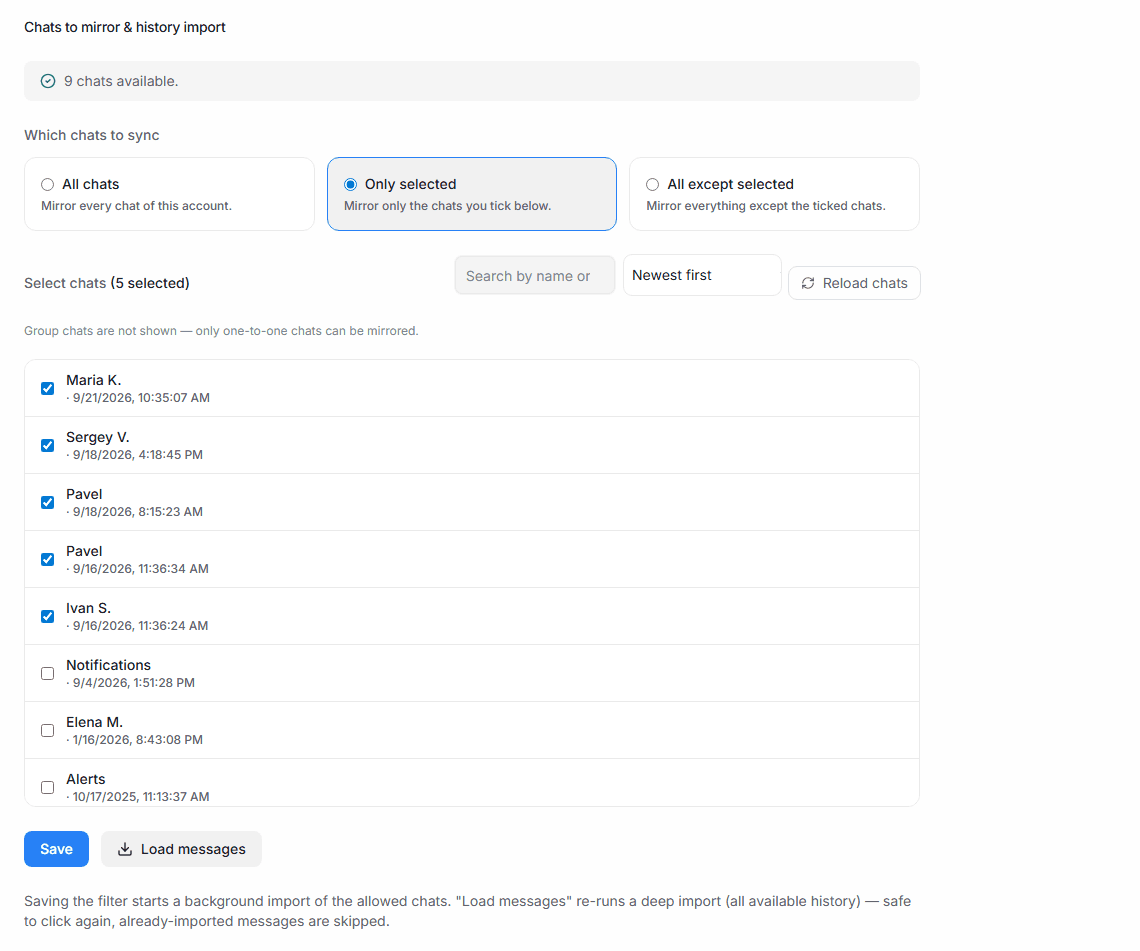This screenshot has height=951, width=1140.
Task: Uncheck the Sergey V. chat checkbox
Action: [x=48, y=446]
